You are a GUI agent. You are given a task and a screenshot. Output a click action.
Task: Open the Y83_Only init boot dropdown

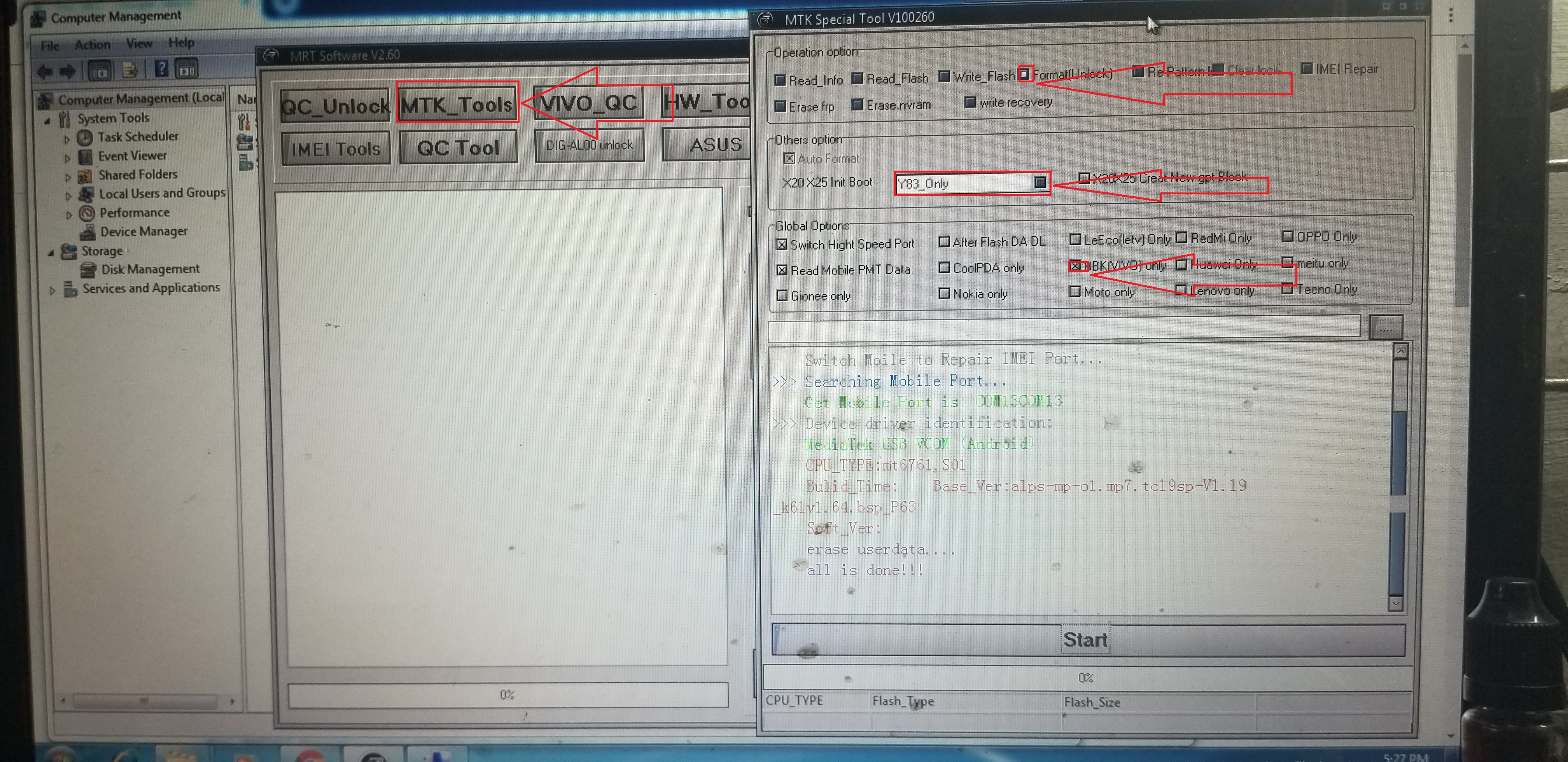tap(1039, 182)
